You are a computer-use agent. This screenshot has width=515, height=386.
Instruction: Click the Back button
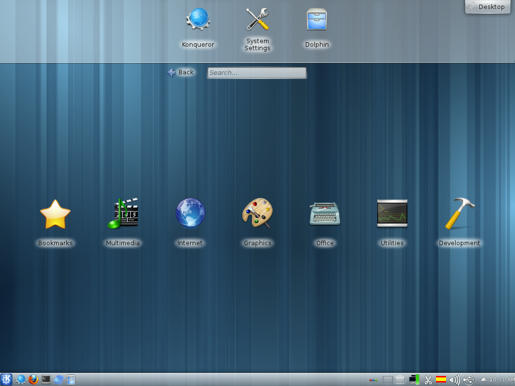pyautogui.click(x=181, y=72)
